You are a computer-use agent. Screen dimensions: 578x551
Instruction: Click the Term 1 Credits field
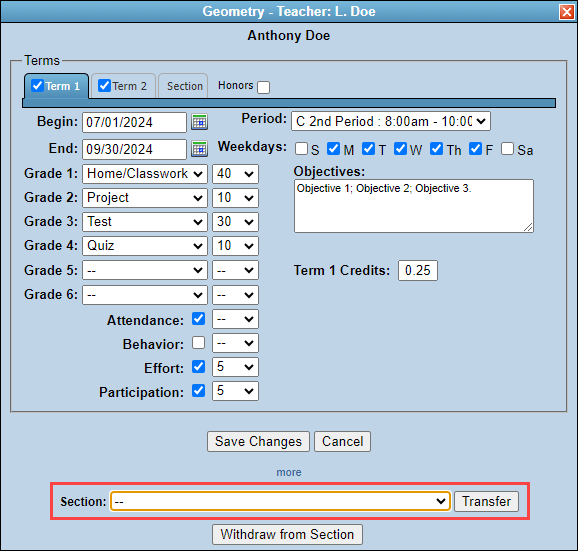(418, 271)
